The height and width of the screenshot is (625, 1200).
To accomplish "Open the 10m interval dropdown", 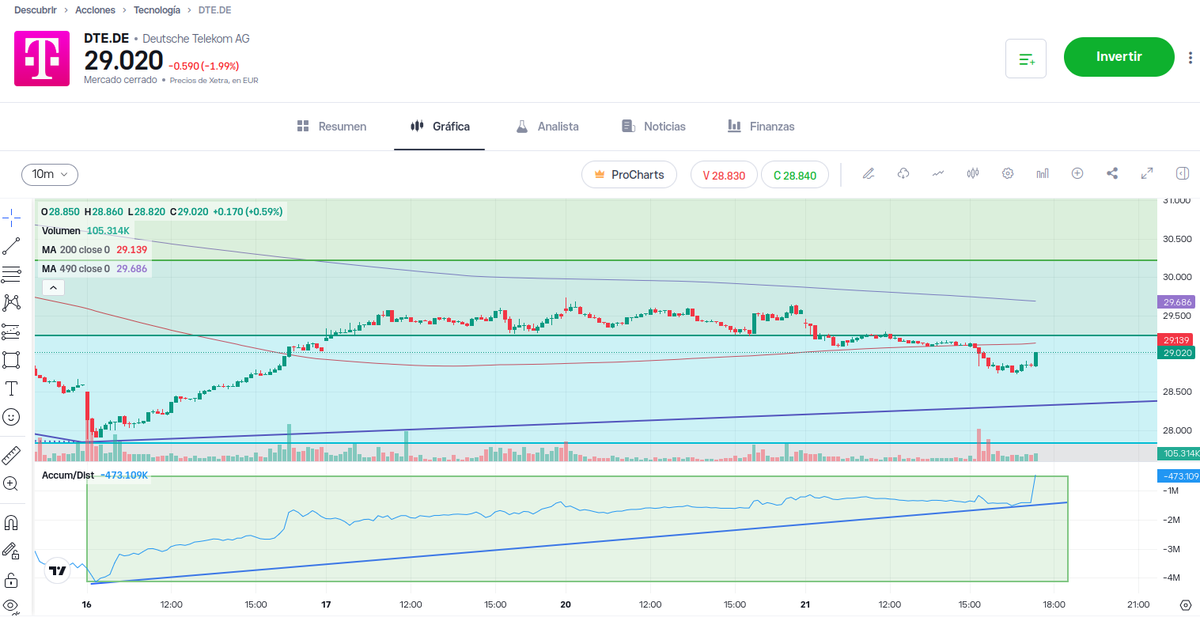I will (x=50, y=174).
